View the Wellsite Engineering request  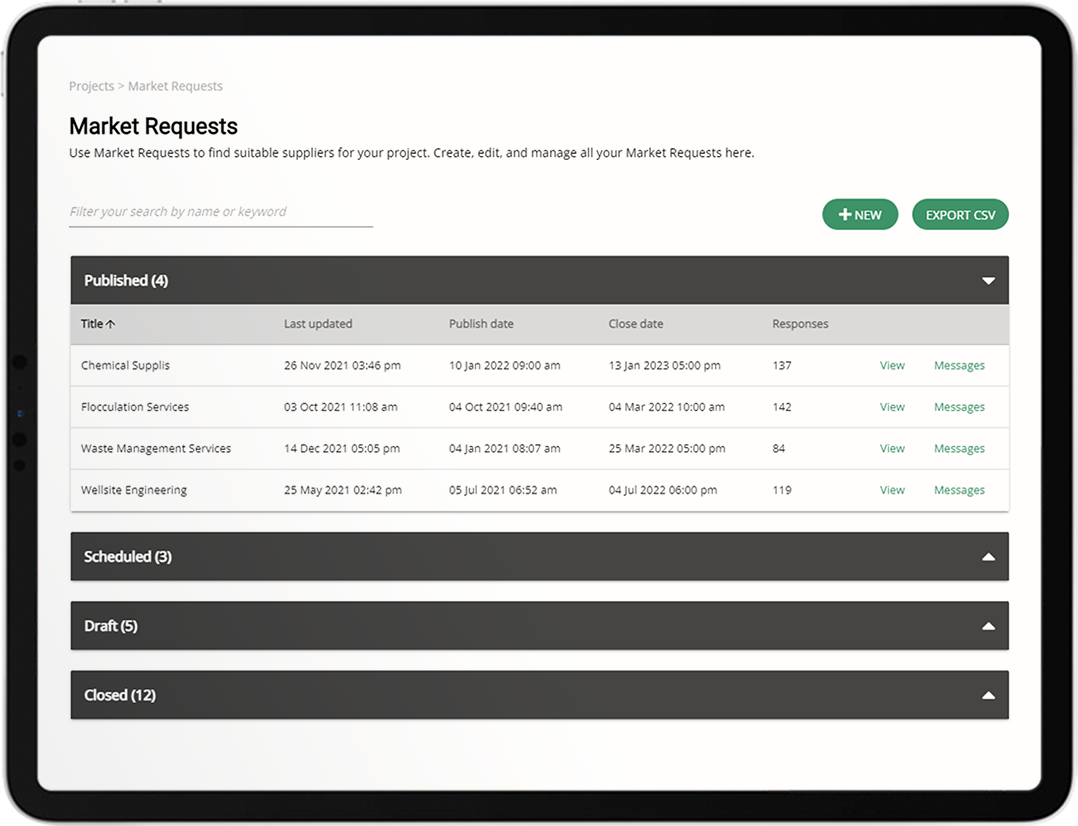[x=892, y=490]
